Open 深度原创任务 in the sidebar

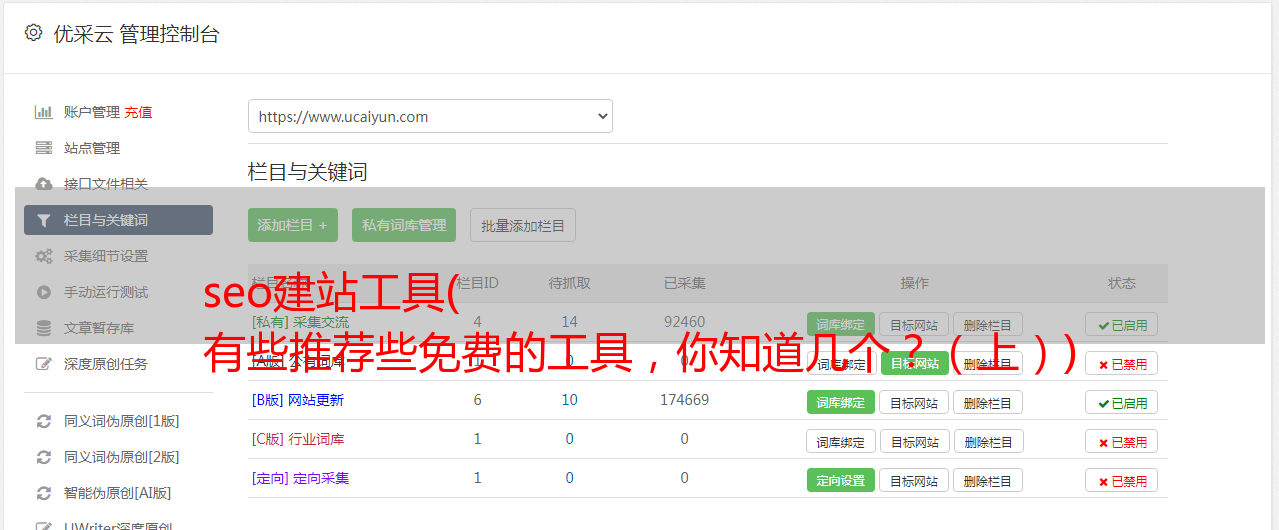(106, 364)
